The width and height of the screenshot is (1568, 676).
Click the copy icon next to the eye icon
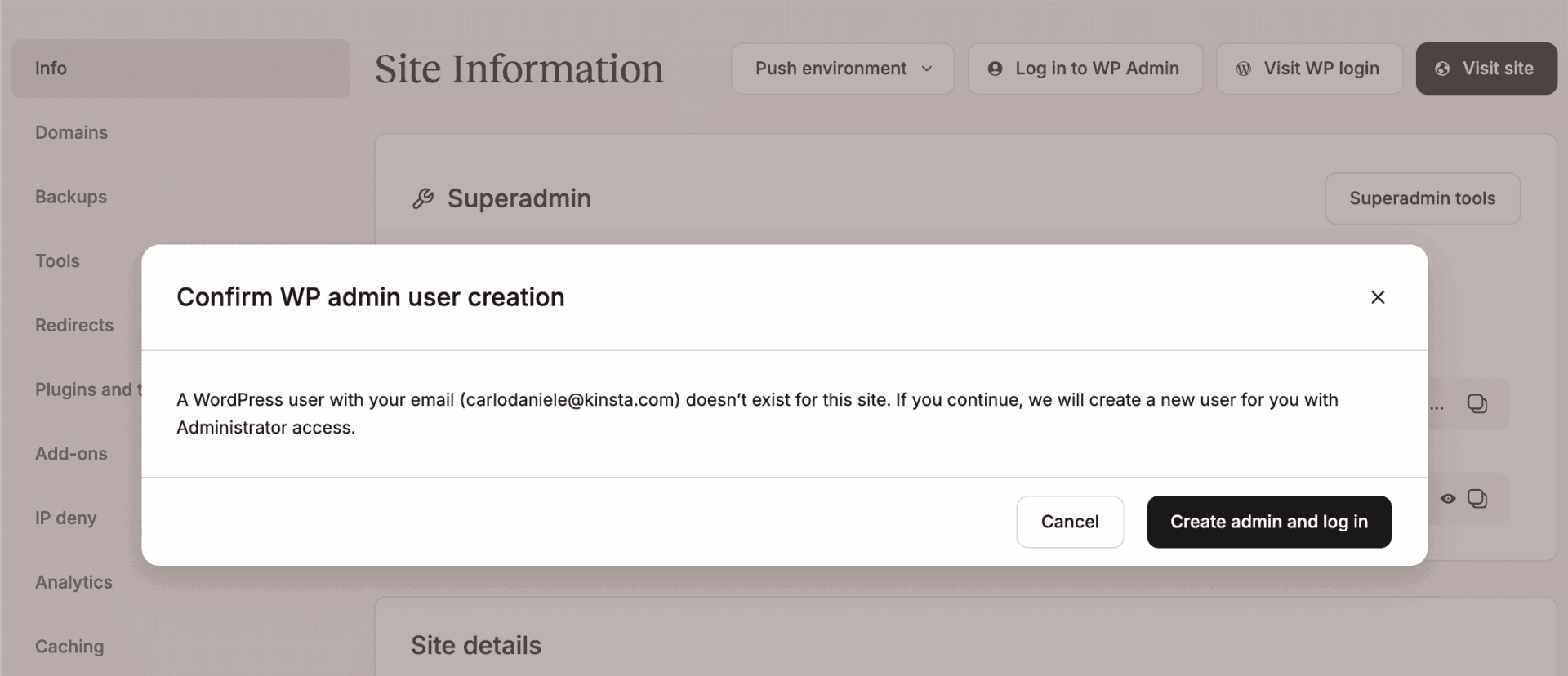point(1477,499)
